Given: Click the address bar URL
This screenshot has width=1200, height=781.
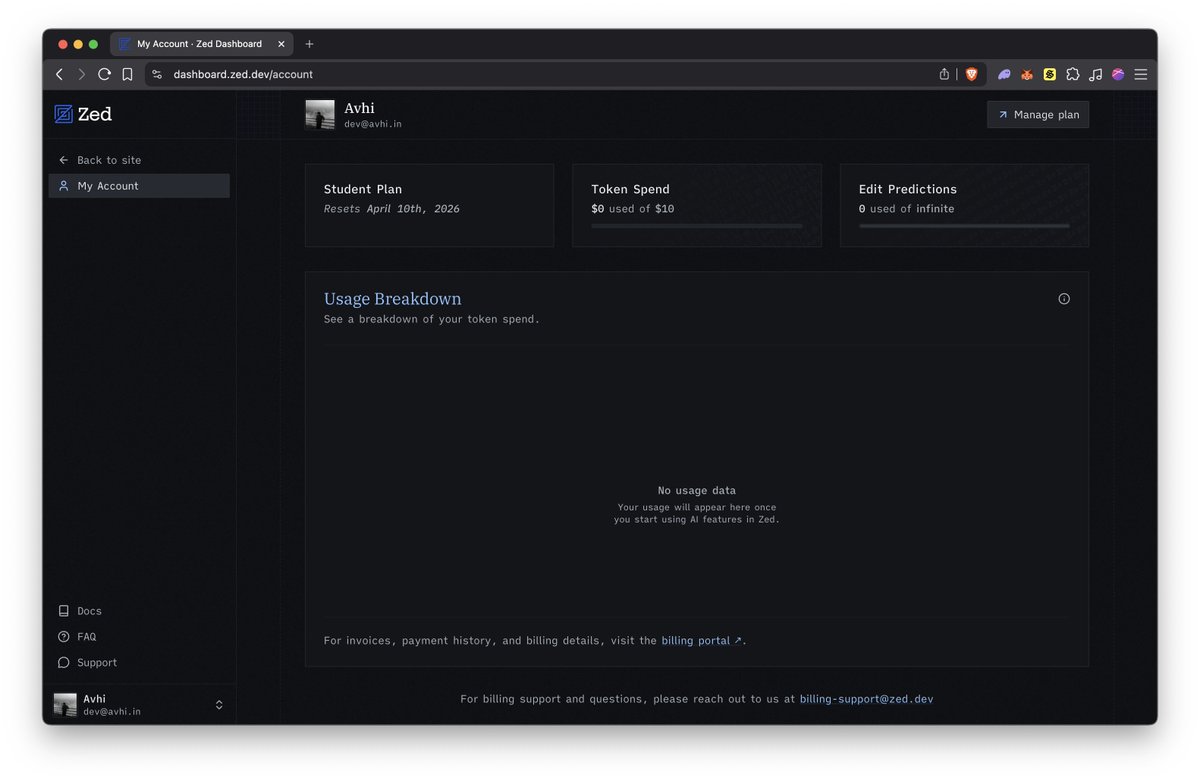Looking at the screenshot, I should coord(243,74).
